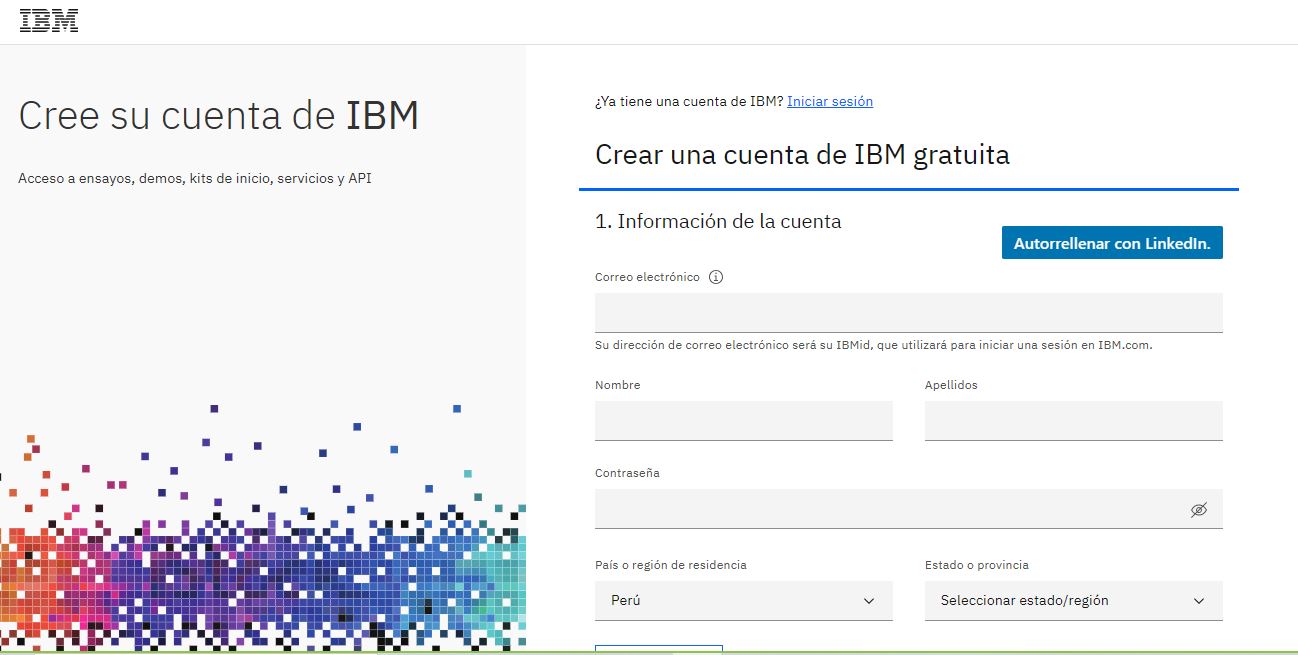Click the email helper text about IBMid
1298x655 pixels.
(x=874, y=345)
